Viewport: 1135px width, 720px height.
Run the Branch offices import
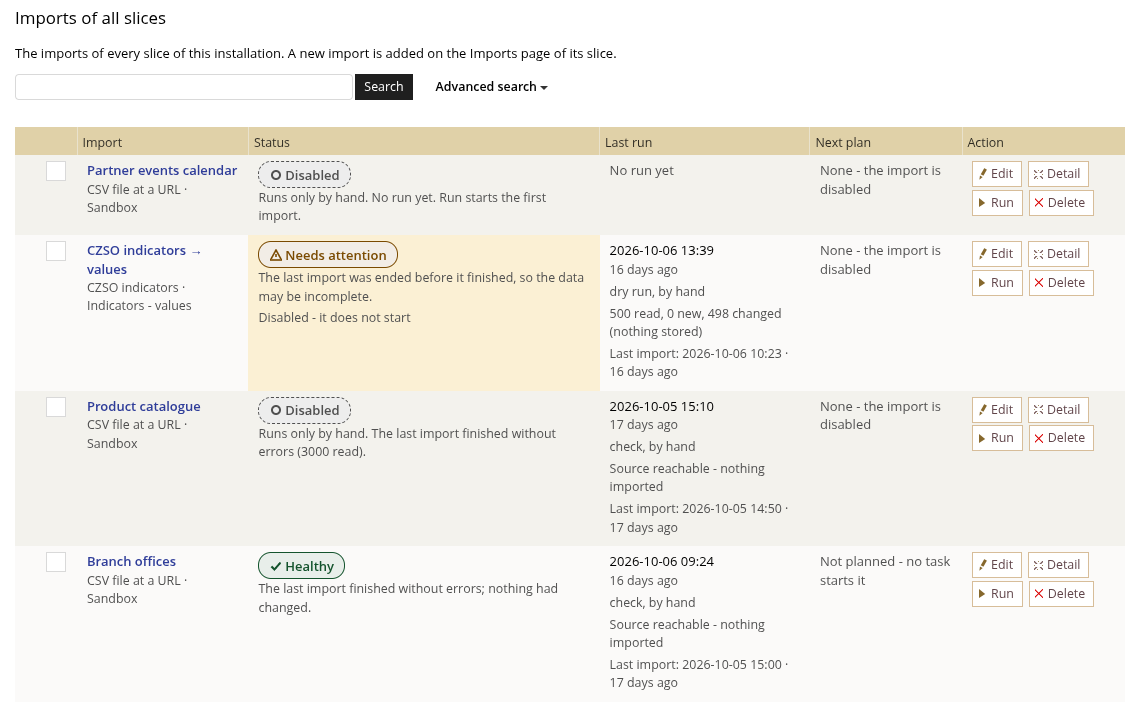click(x=997, y=594)
